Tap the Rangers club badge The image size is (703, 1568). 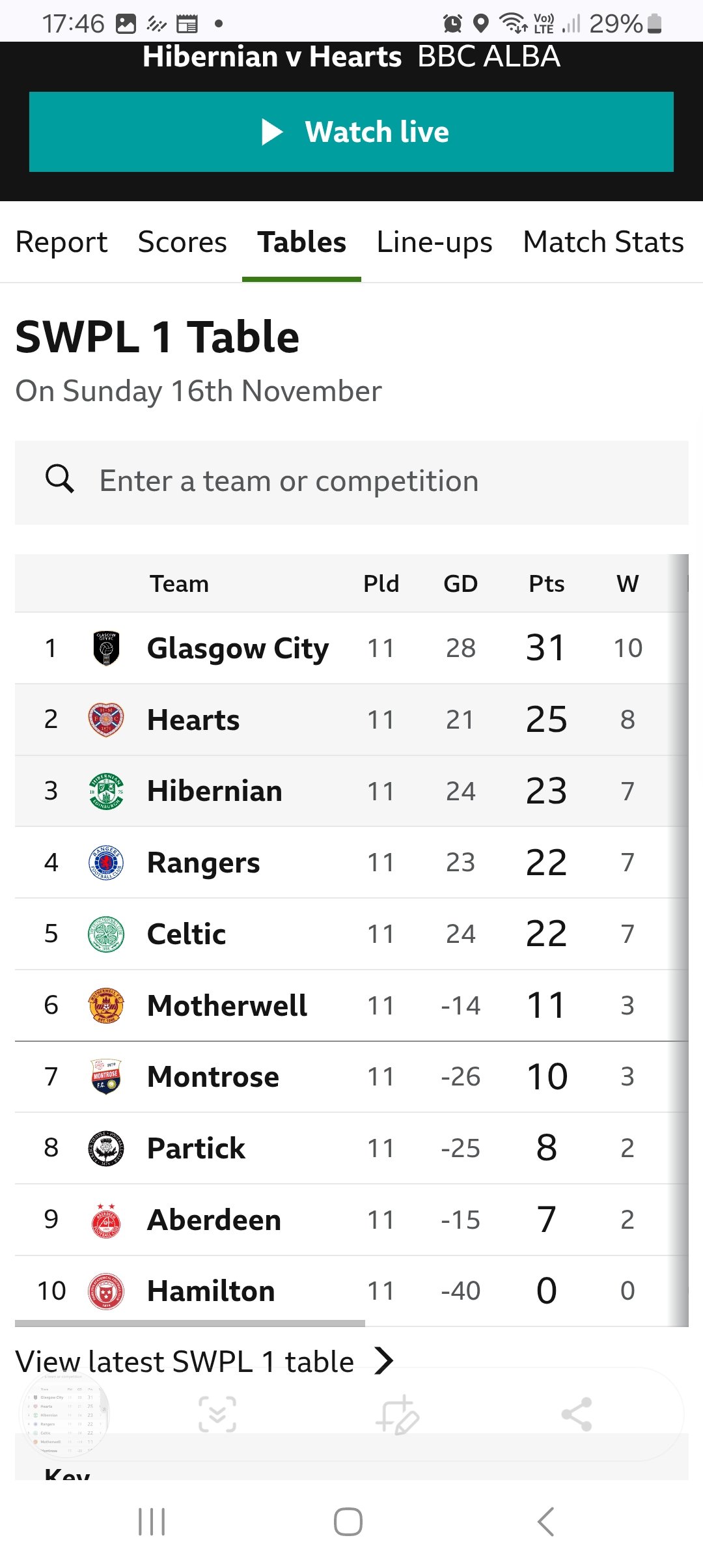pyautogui.click(x=106, y=861)
